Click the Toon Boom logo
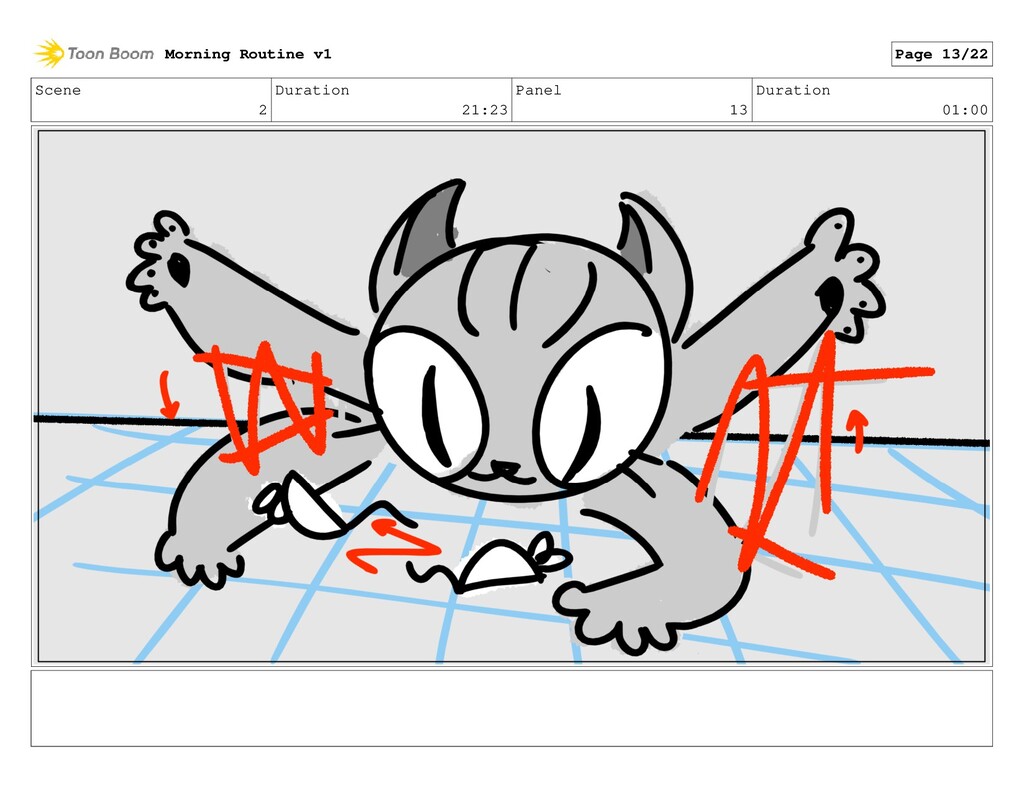The width and height of the screenshot is (1024, 793). (x=94, y=54)
